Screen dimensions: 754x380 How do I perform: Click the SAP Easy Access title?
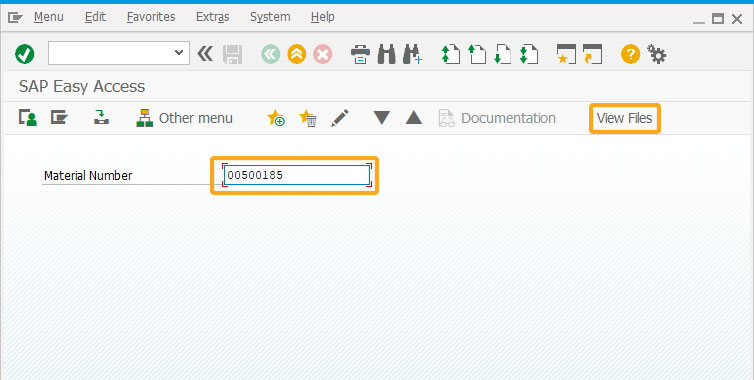click(x=82, y=87)
